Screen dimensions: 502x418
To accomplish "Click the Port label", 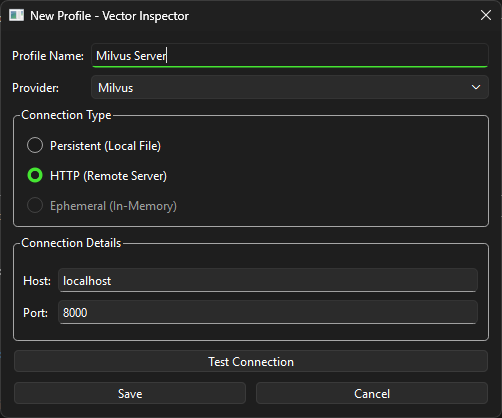I will tap(35, 313).
